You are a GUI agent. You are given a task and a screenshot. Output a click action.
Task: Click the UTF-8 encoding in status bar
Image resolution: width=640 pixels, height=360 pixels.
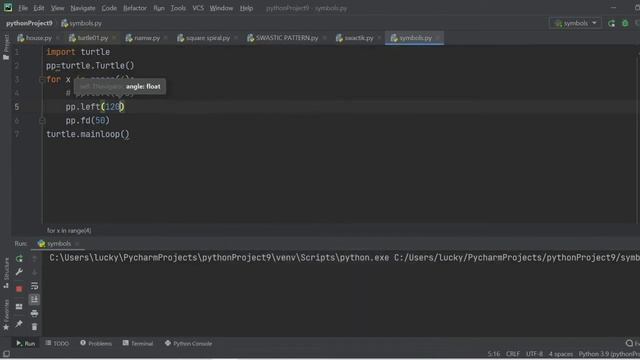[x=534, y=354]
